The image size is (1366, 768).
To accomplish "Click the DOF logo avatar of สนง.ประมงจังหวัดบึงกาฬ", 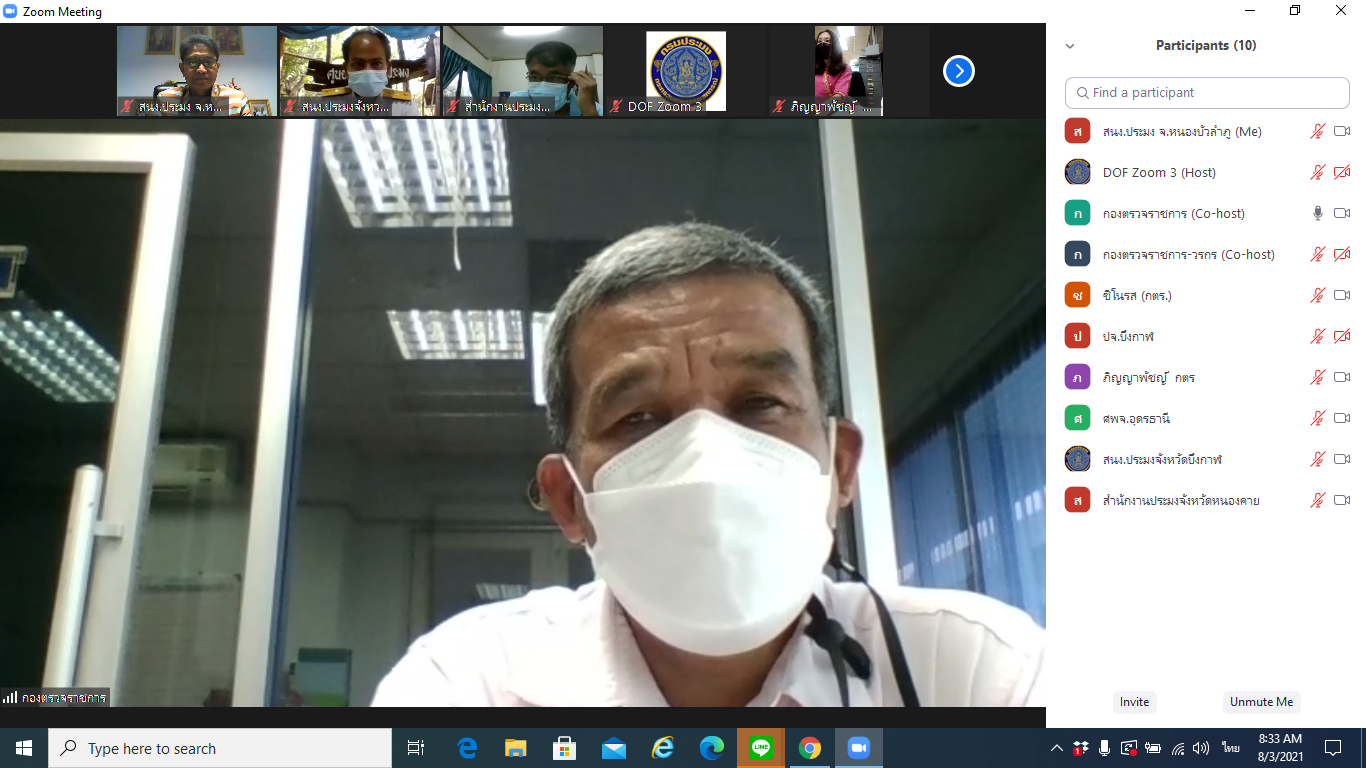I will pos(1077,459).
